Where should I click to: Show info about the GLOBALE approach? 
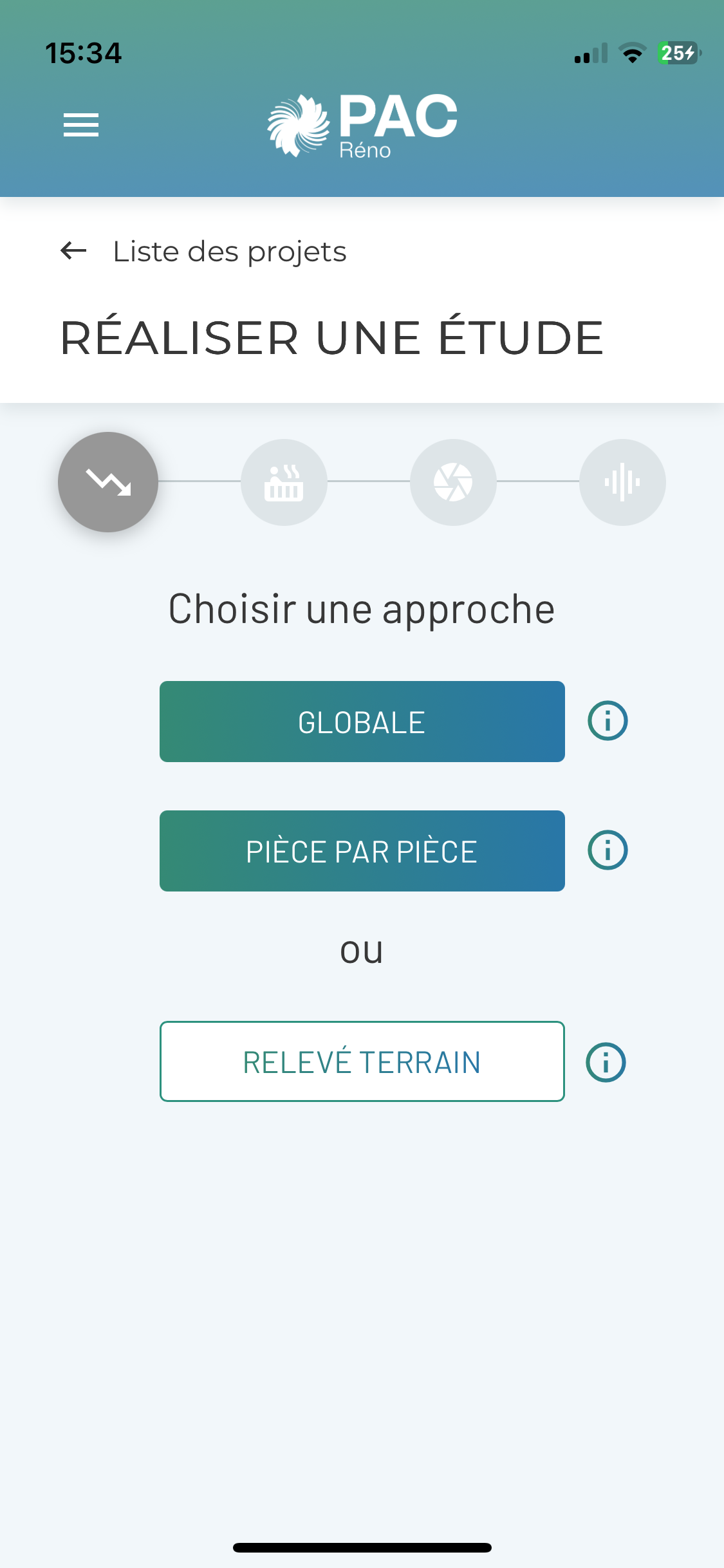[x=608, y=720]
